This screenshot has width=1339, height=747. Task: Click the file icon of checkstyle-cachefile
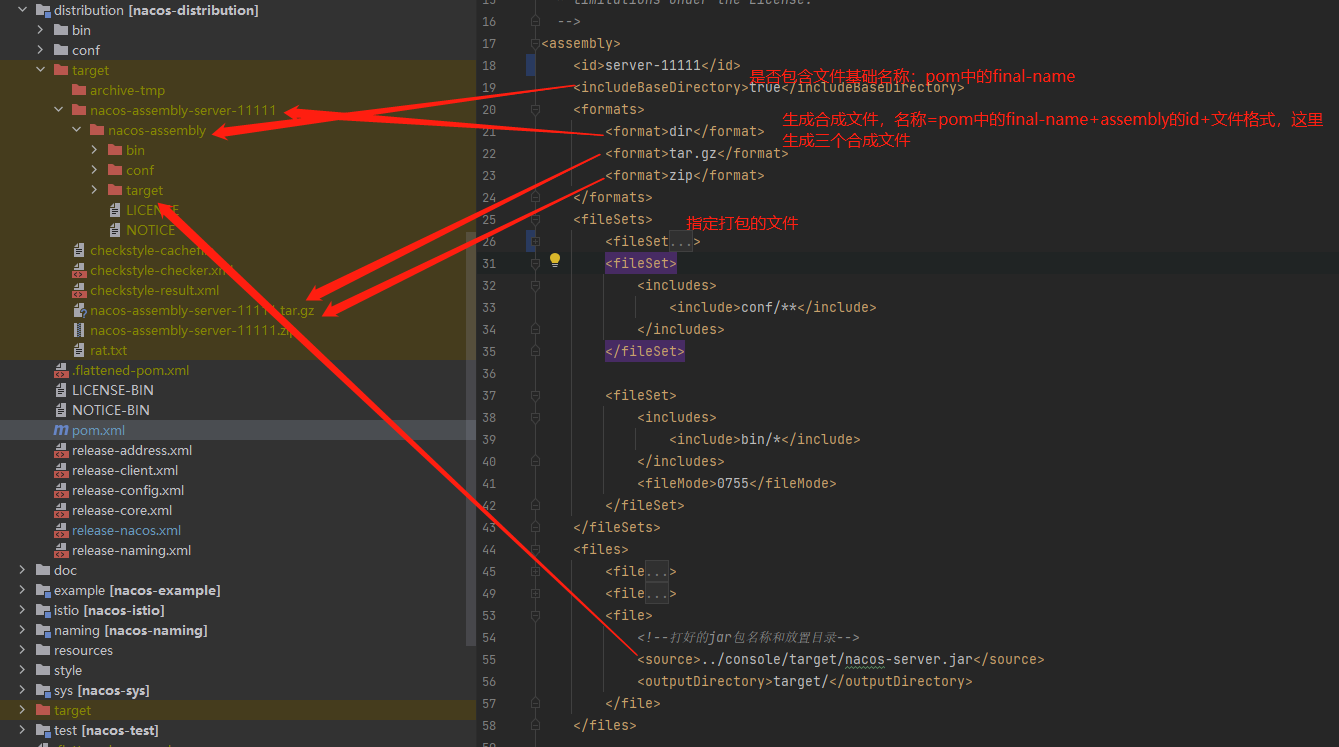(79, 250)
